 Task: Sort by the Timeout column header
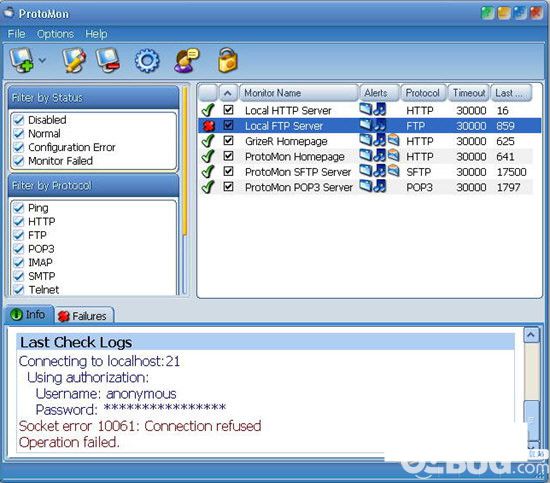[x=468, y=93]
